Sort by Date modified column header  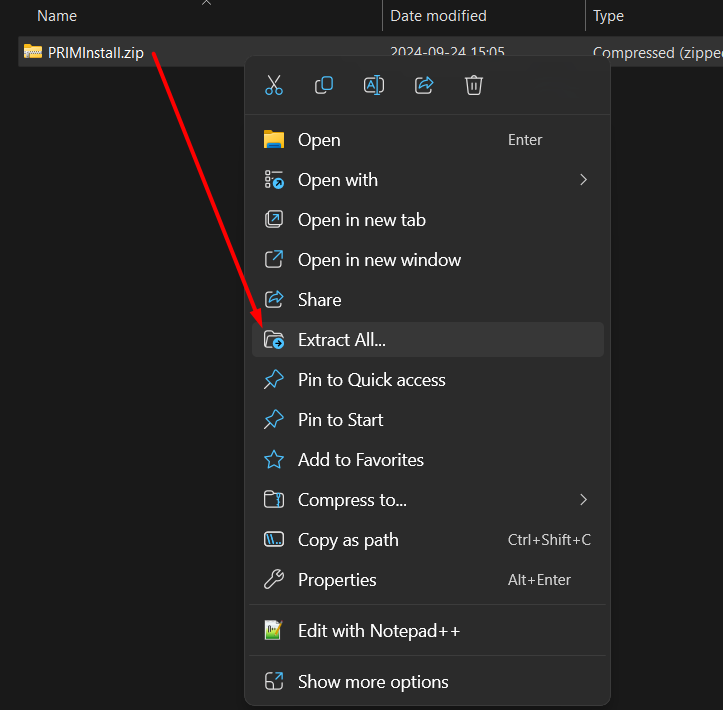coord(438,16)
